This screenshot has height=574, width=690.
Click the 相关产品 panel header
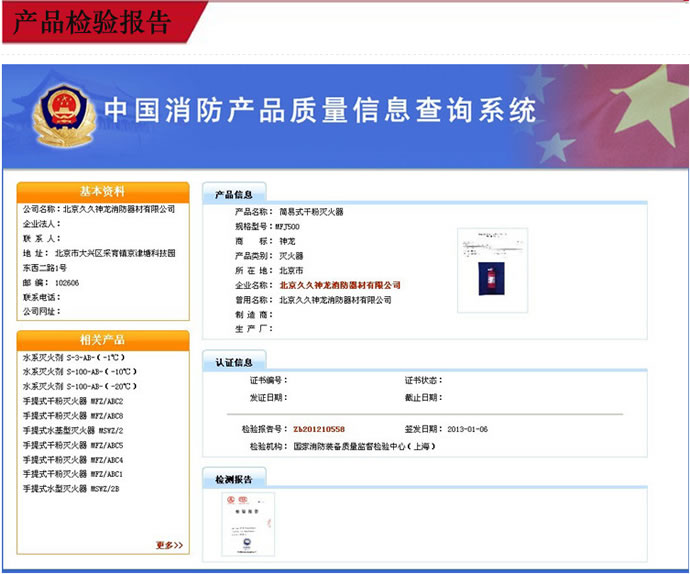pos(103,340)
